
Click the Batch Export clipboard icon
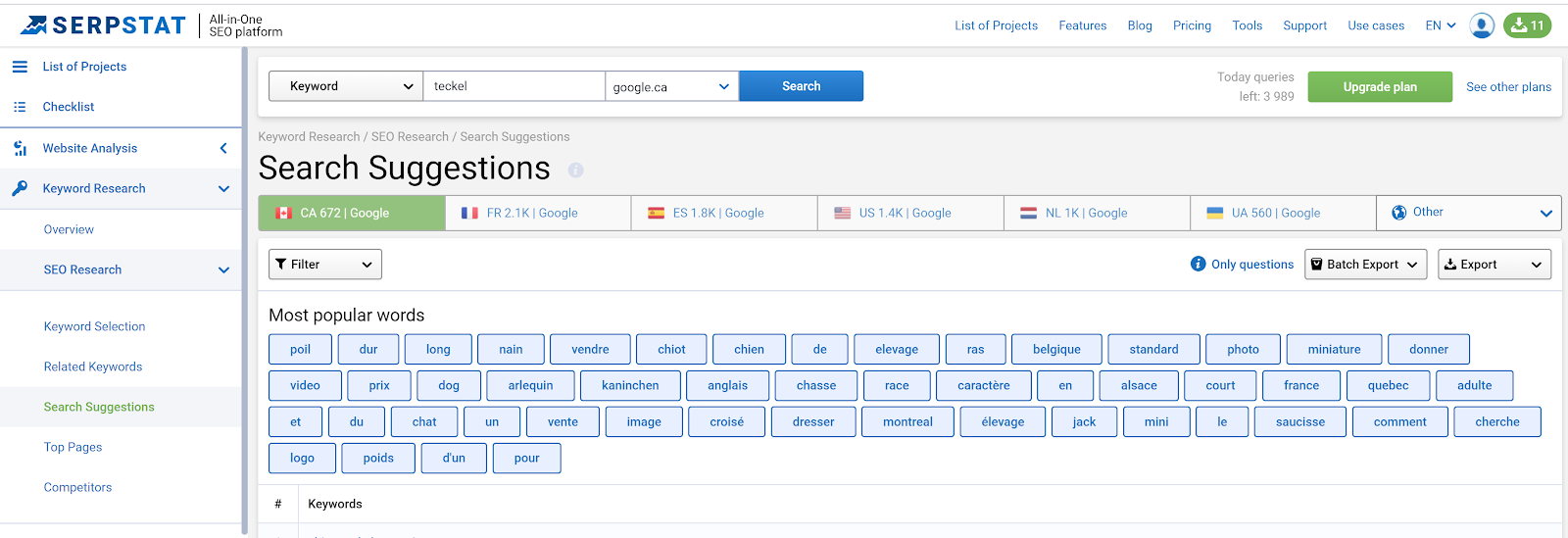[1317, 265]
